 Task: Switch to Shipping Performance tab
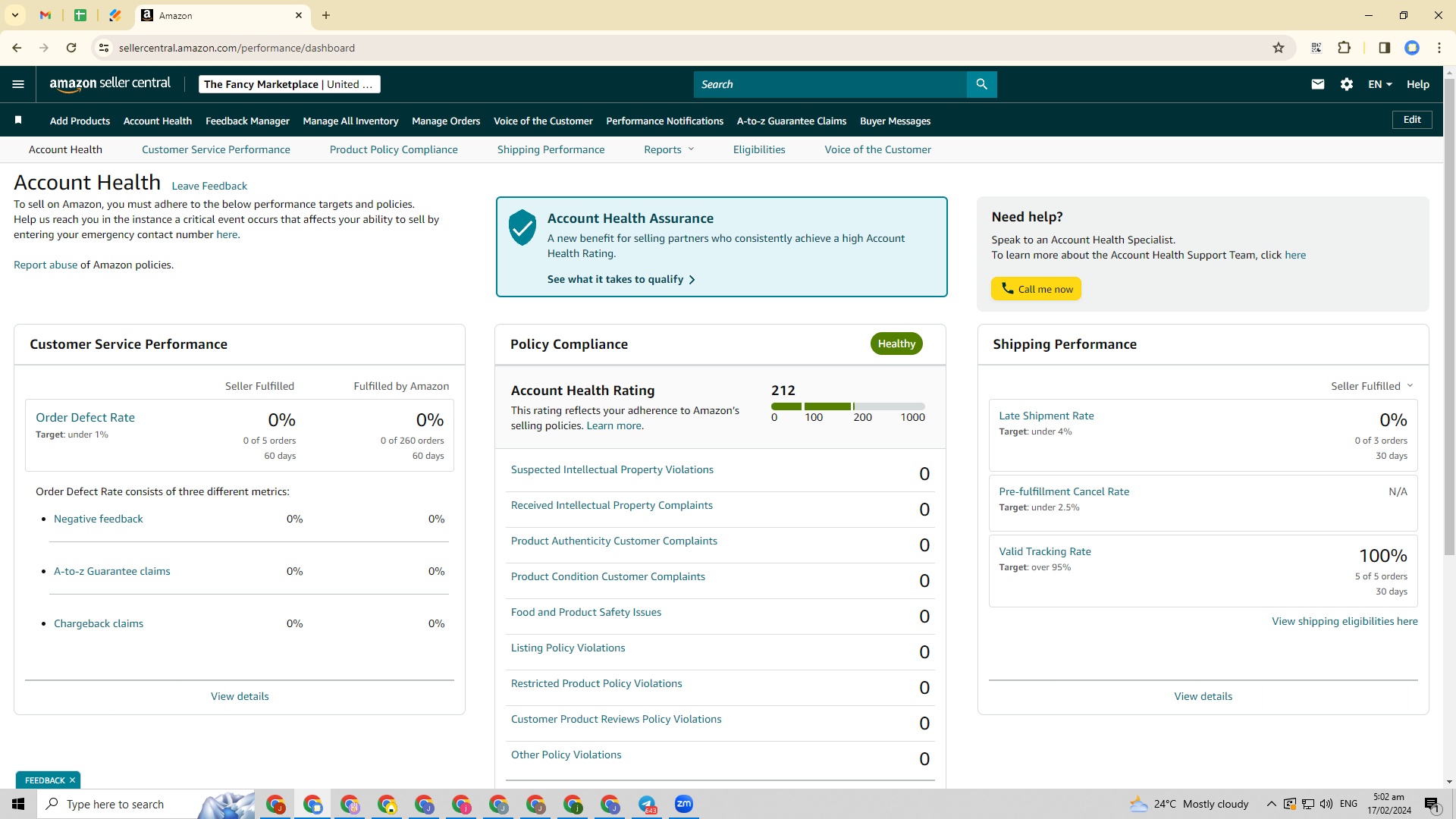tap(551, 149)
